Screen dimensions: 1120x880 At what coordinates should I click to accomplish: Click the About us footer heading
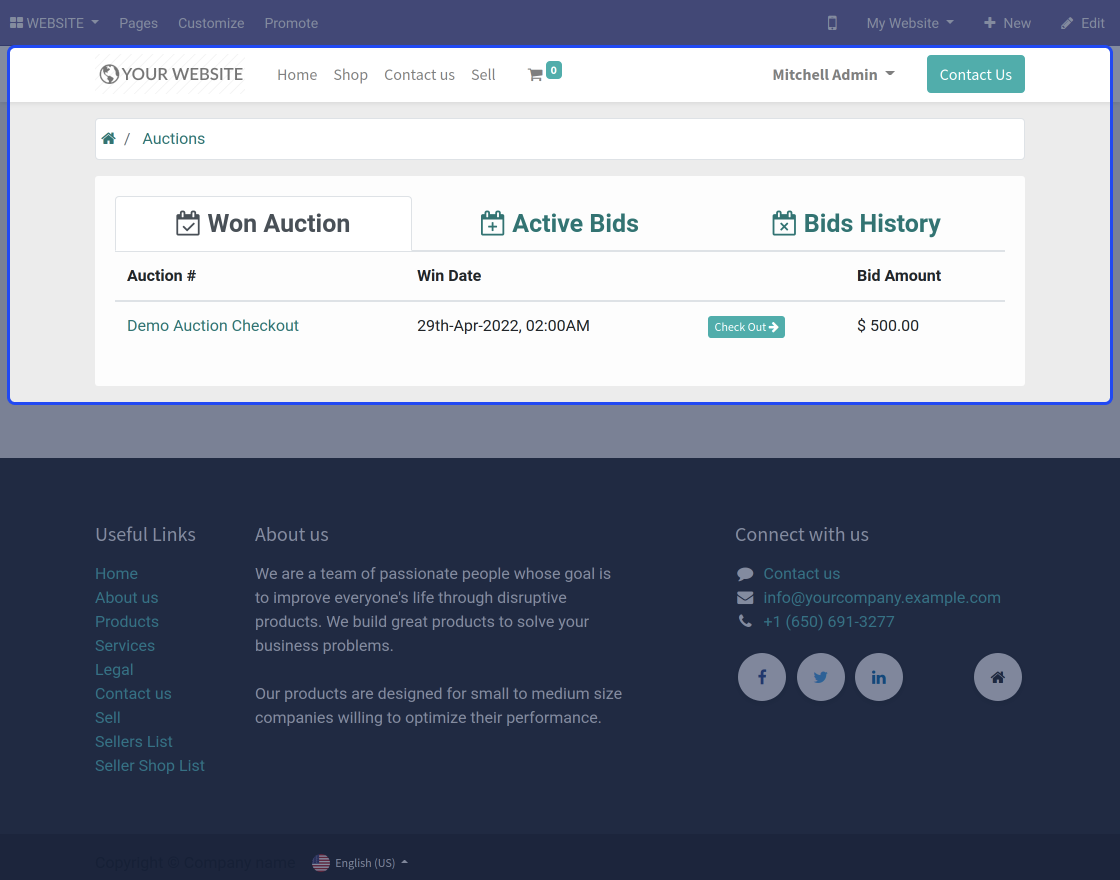[x=291, y=534]
